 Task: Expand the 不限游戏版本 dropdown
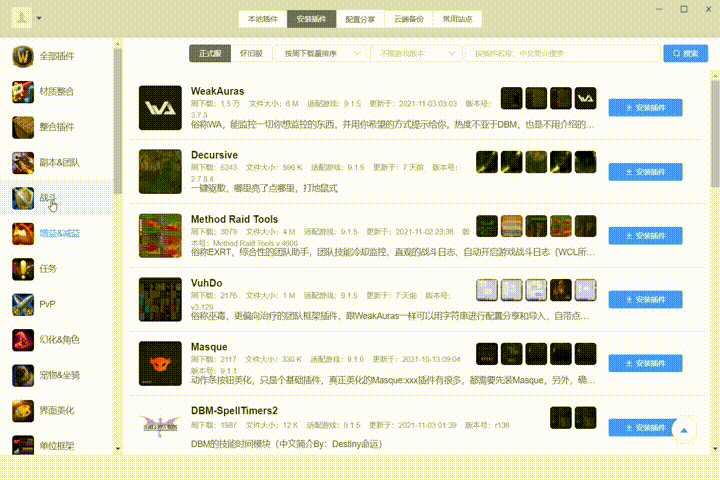[416, 53]
